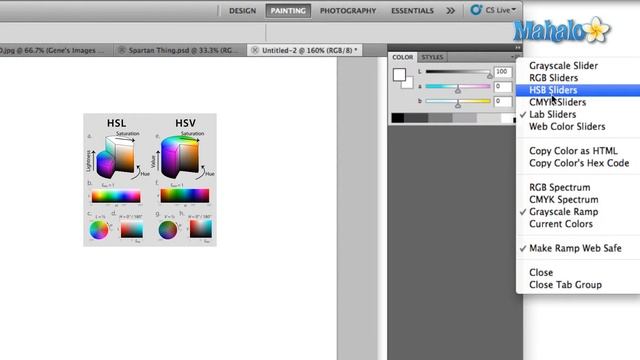This screenshot has height=360, width=640.
Task: Click Close Tab Group menu item
Action: [565, 285]
